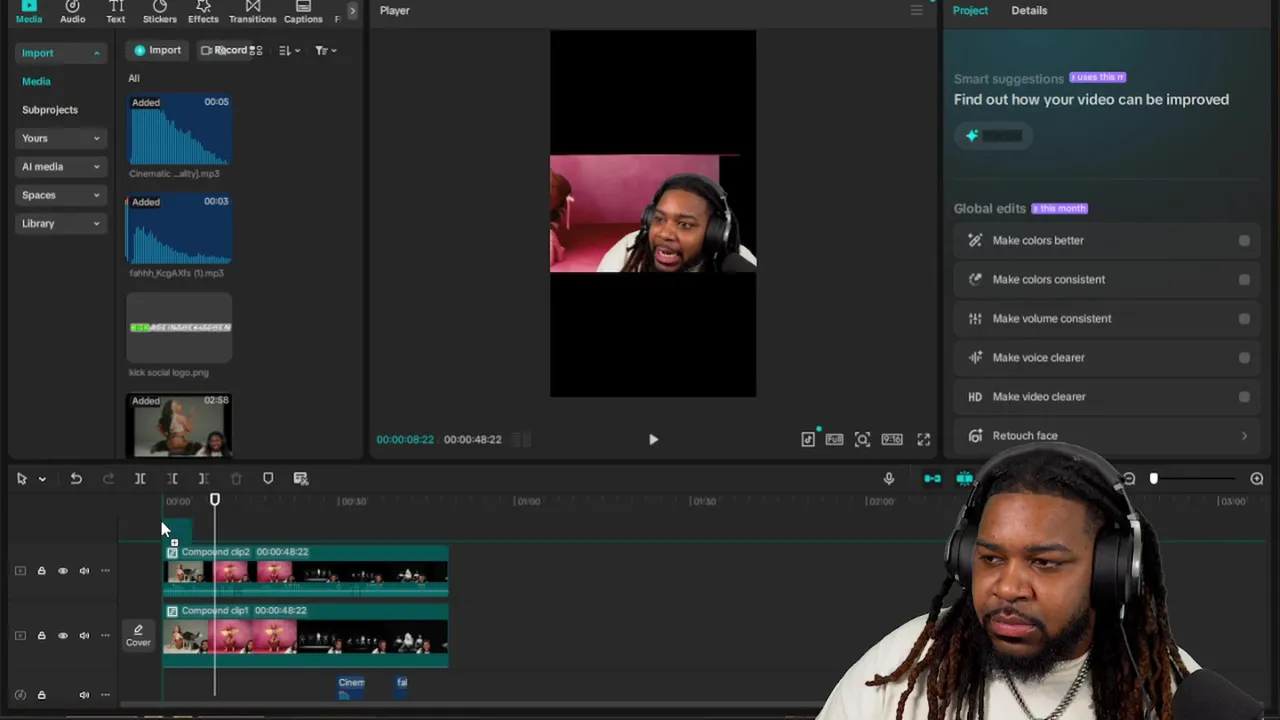Click the delete-left trim icon
This screenshot has width=1280, height=720.
pos(172,479)
